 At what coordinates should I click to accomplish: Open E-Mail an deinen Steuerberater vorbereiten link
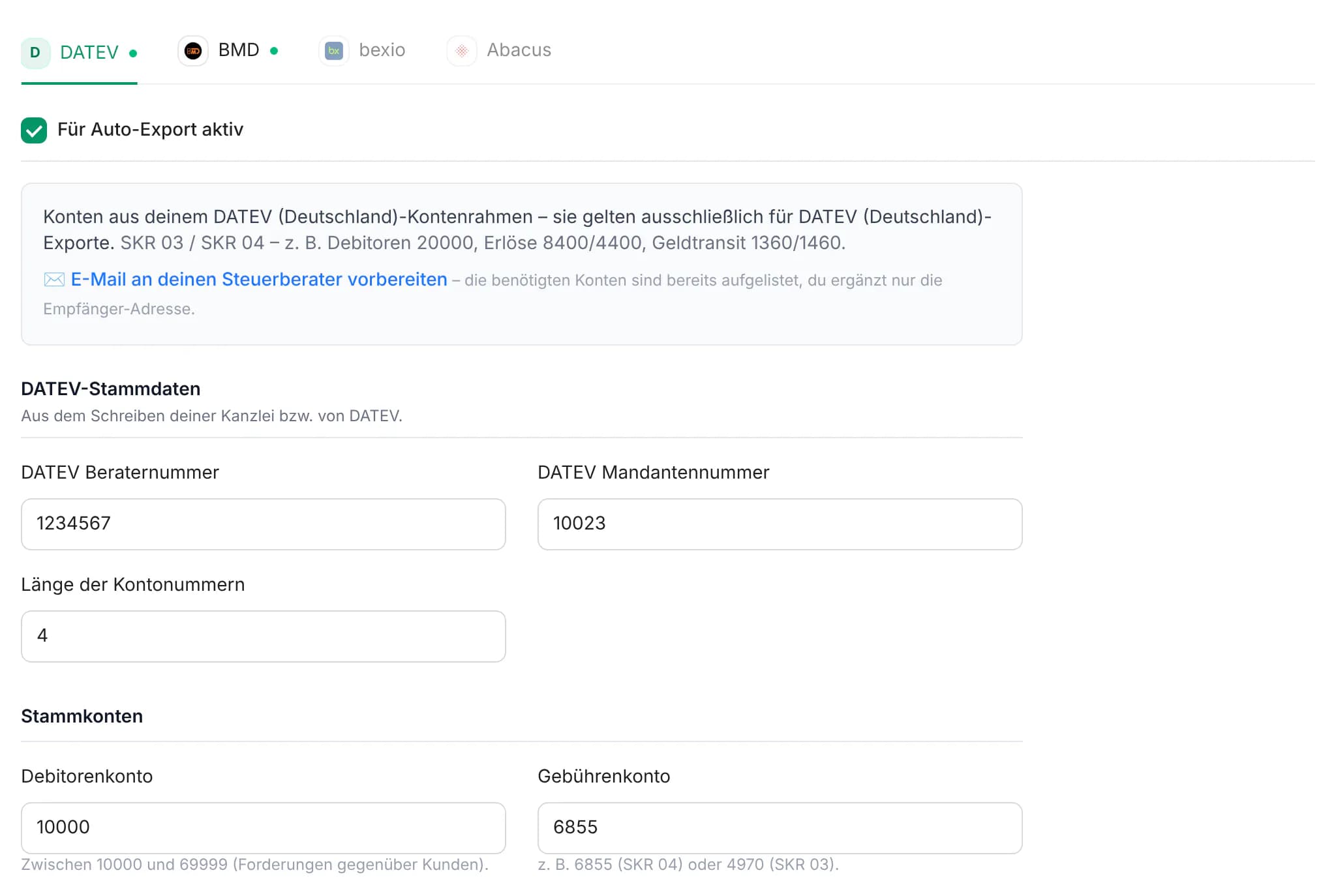(x=259, y=279)
